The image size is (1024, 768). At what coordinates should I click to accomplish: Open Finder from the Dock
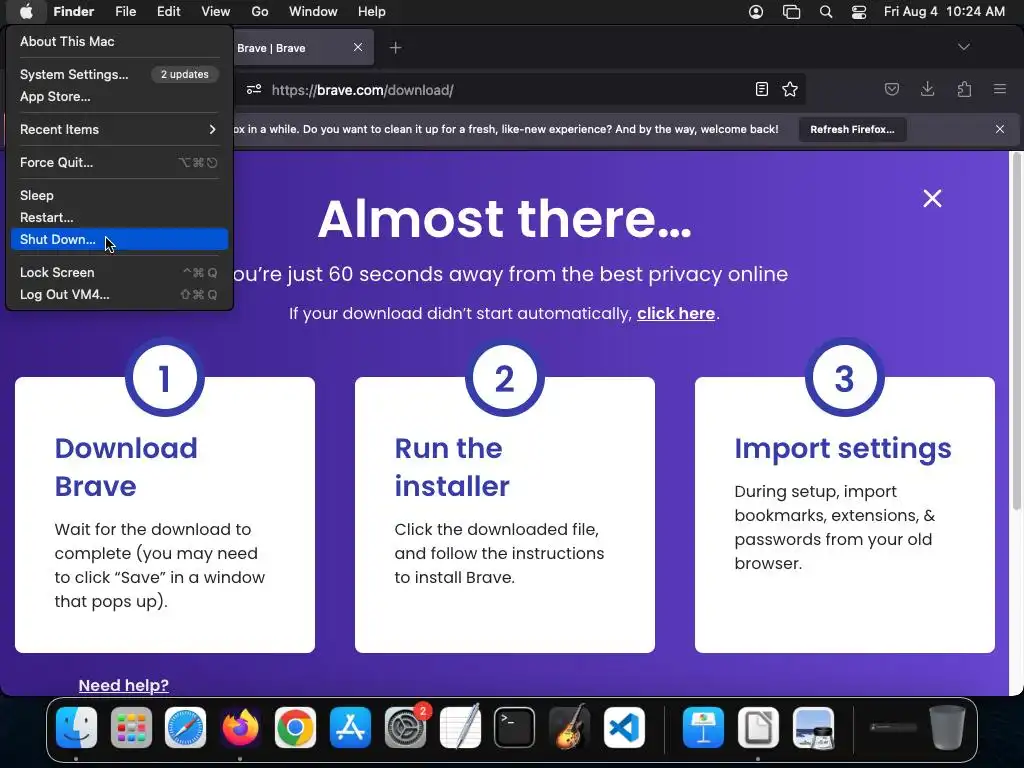tap(76, 727)
